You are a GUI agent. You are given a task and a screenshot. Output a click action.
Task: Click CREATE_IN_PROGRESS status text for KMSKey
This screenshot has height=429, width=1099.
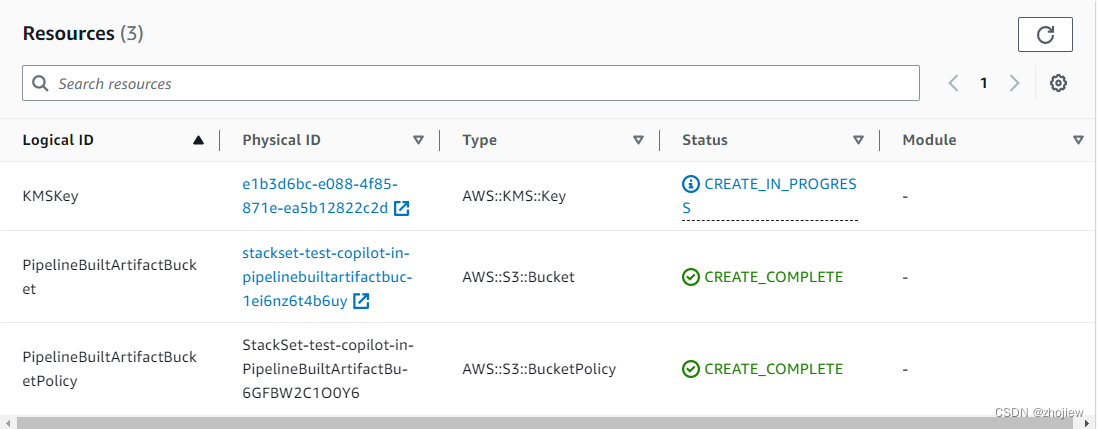coord(780,185)
